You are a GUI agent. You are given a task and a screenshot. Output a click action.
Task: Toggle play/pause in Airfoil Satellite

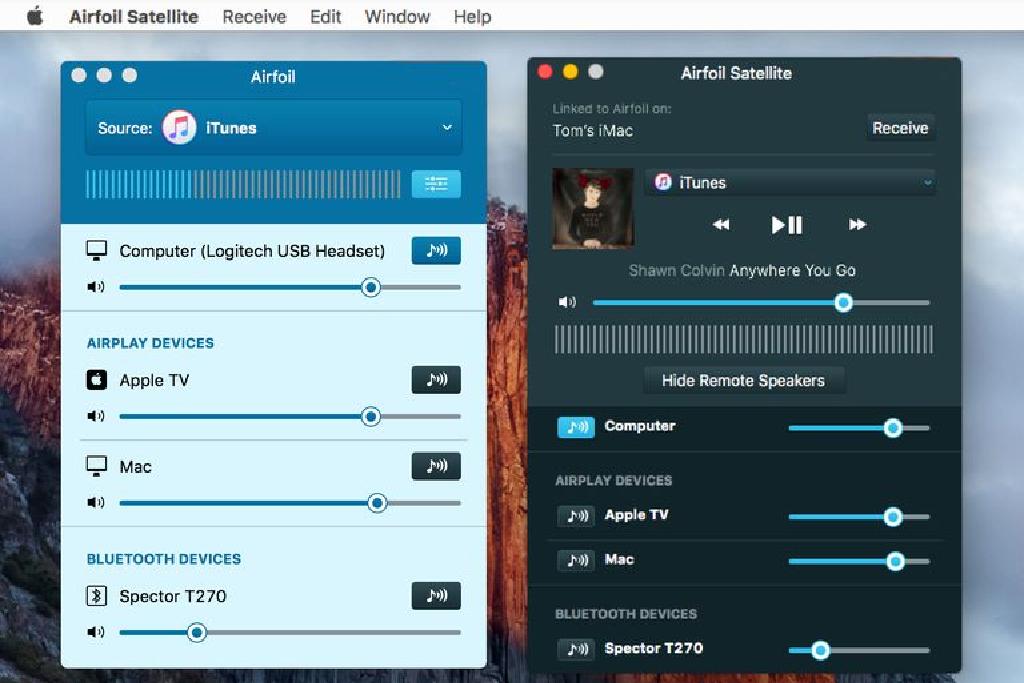[x=786, y=225]
